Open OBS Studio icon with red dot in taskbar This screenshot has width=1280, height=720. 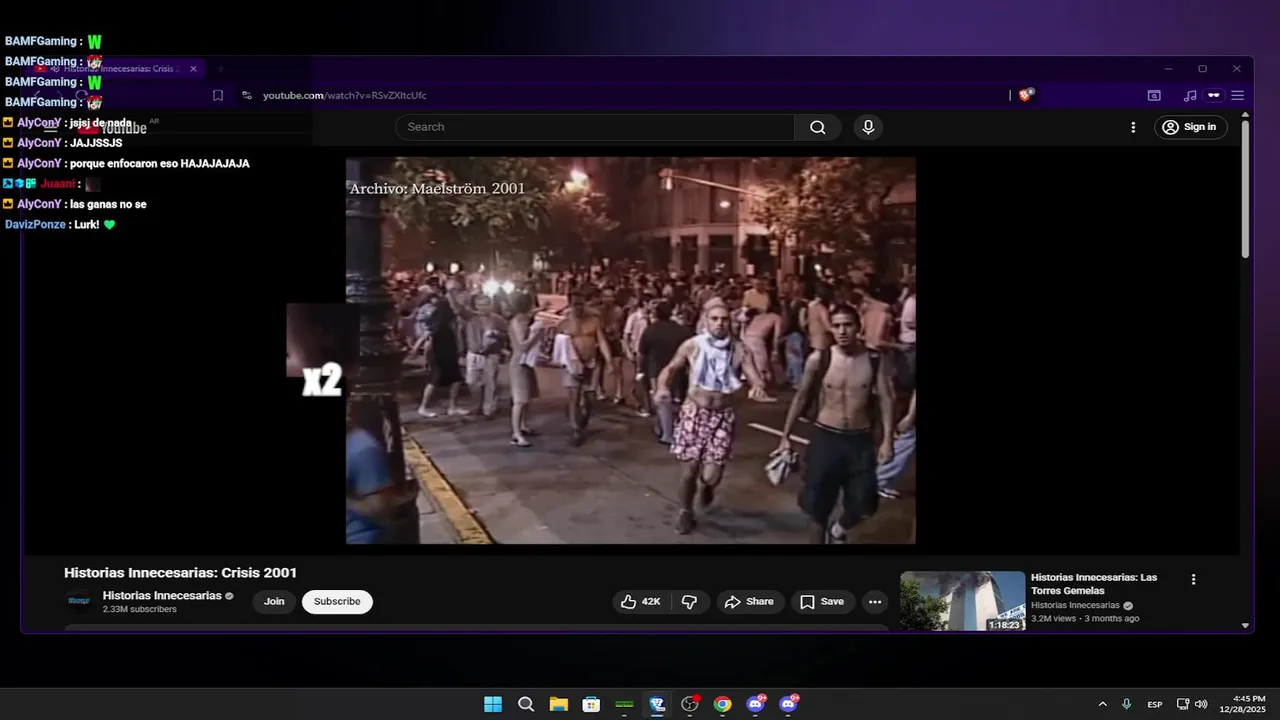(x=690, y=704)
